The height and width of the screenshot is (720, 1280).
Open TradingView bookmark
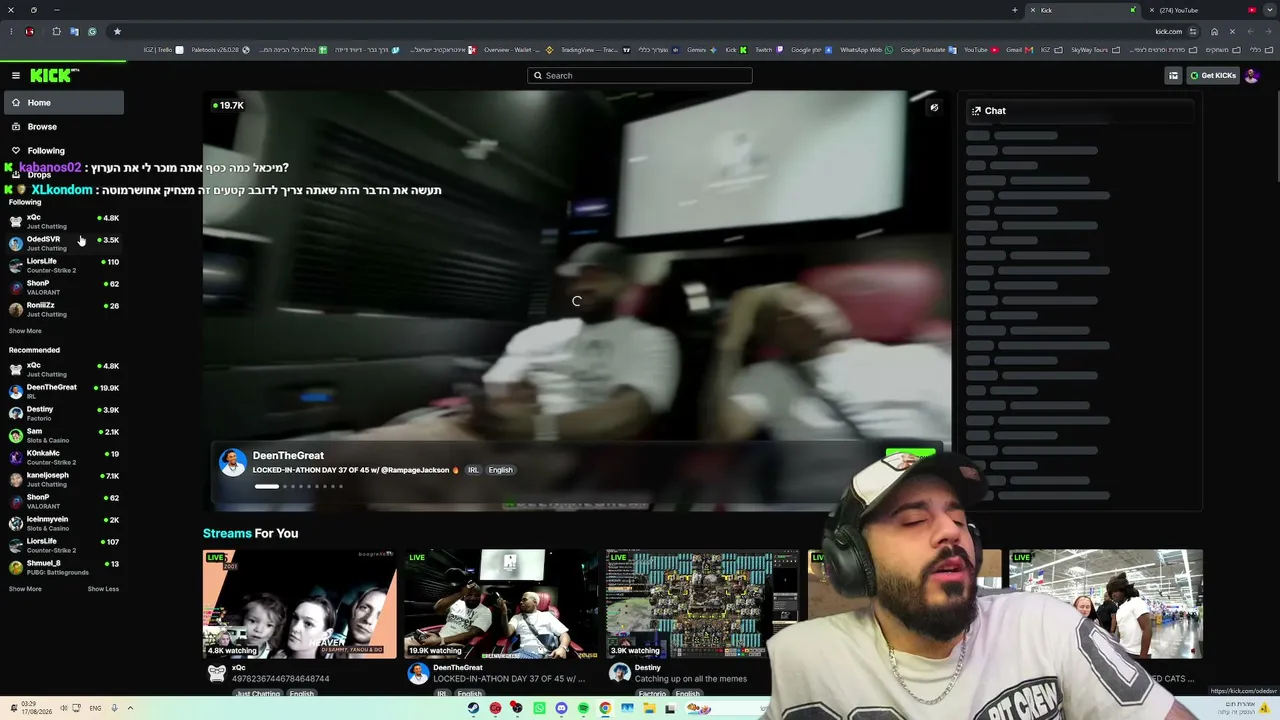tap(594, 50)
